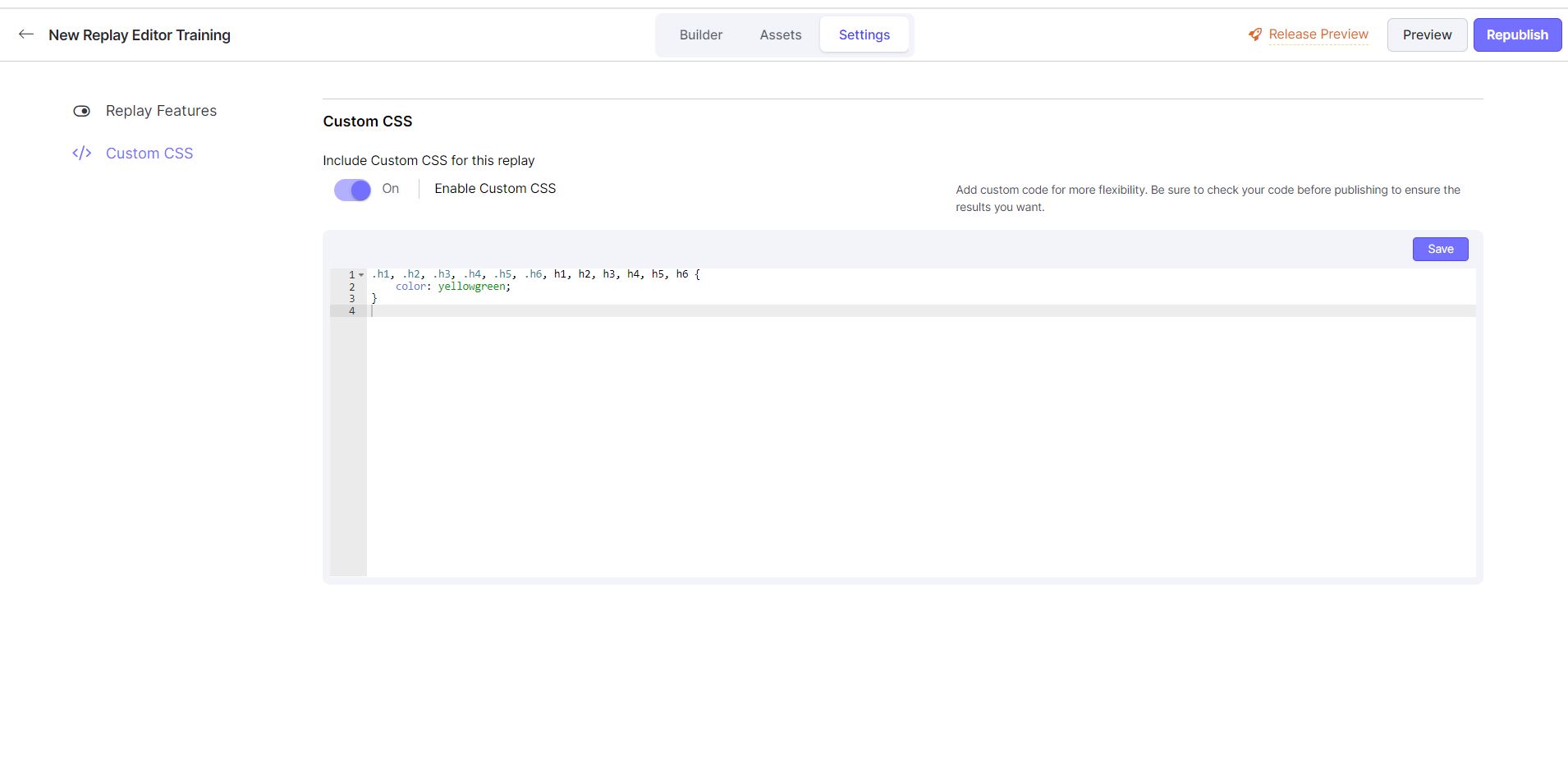The width and height of the screenshot is (1568, 771).
Task: Save the custom CSS code
Action: pos(1440,249)
